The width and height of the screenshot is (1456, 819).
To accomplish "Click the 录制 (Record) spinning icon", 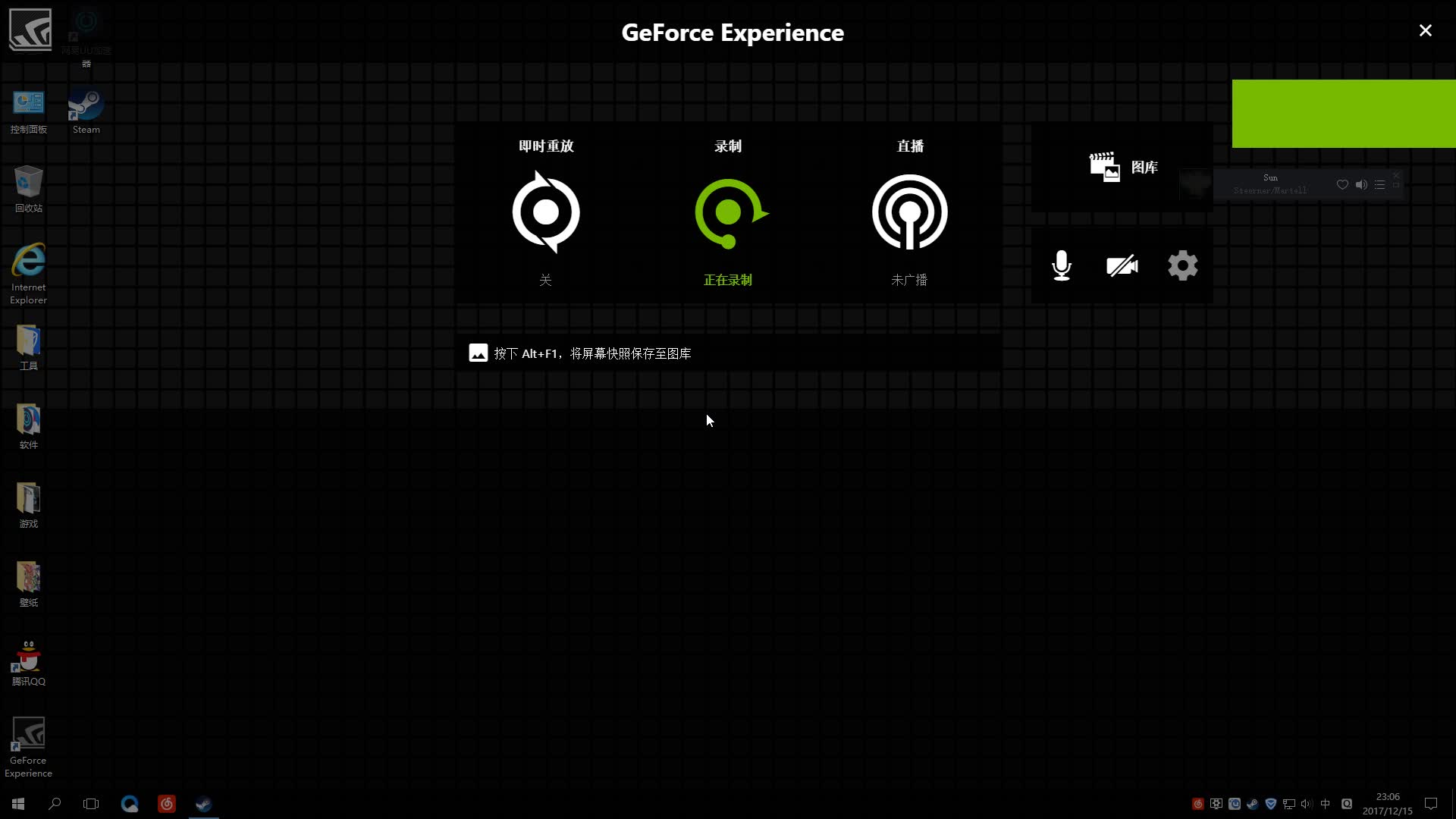I will pyautogui.click(x=727, y=213).
